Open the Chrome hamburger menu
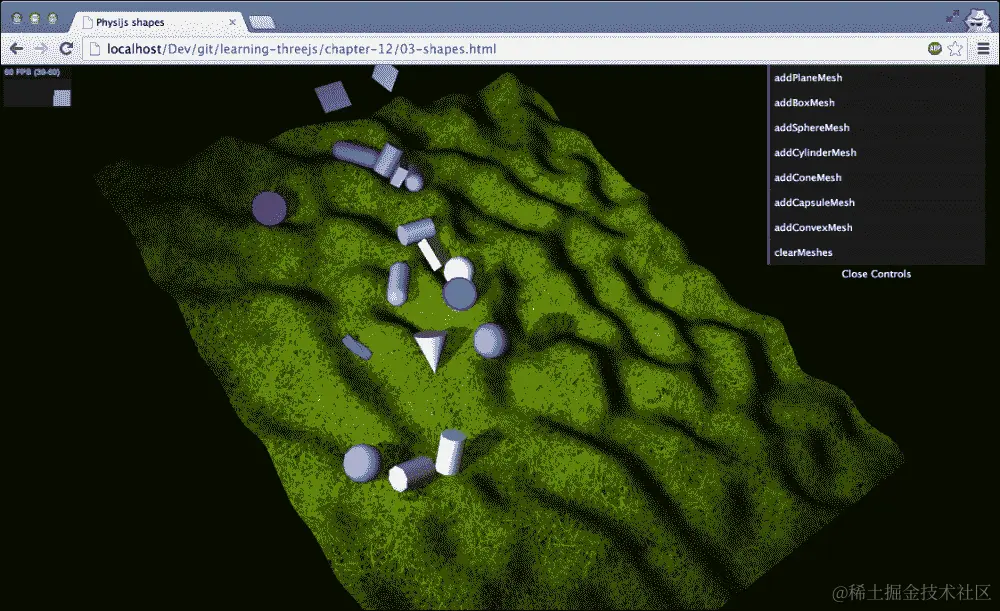This screenshot has height=611, width=1000. (x=983, y=48)
